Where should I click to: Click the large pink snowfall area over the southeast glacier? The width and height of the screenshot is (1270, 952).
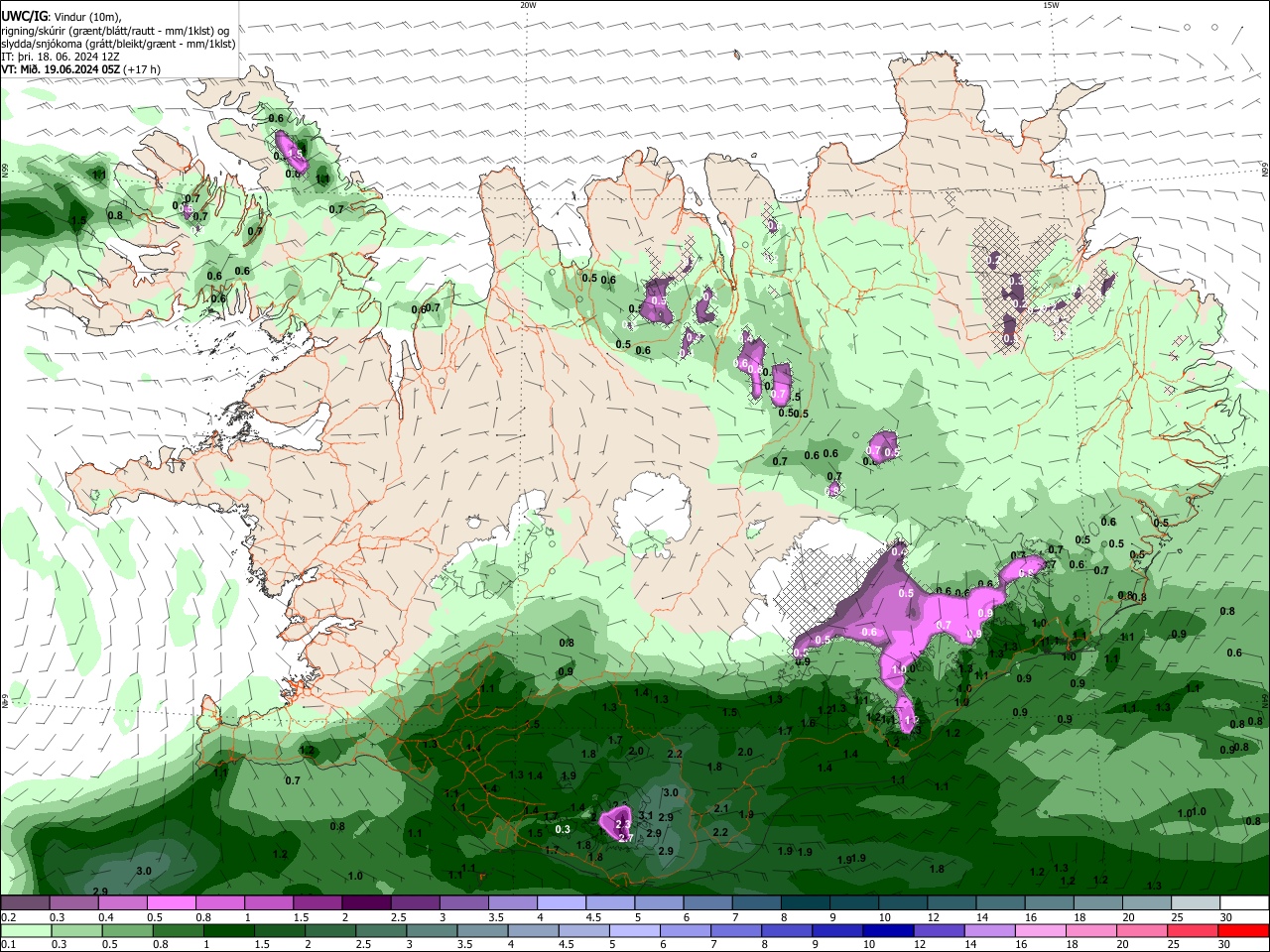click(x=908, y=620)
